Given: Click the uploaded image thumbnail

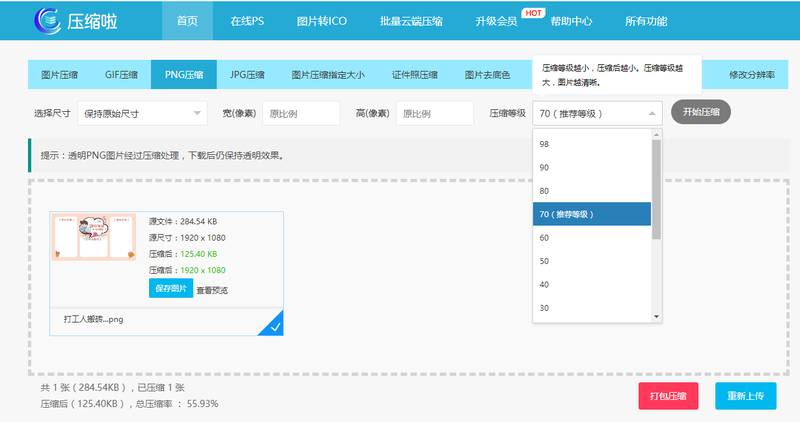Looking at the screenshot, I should click(x=94, y=237).
